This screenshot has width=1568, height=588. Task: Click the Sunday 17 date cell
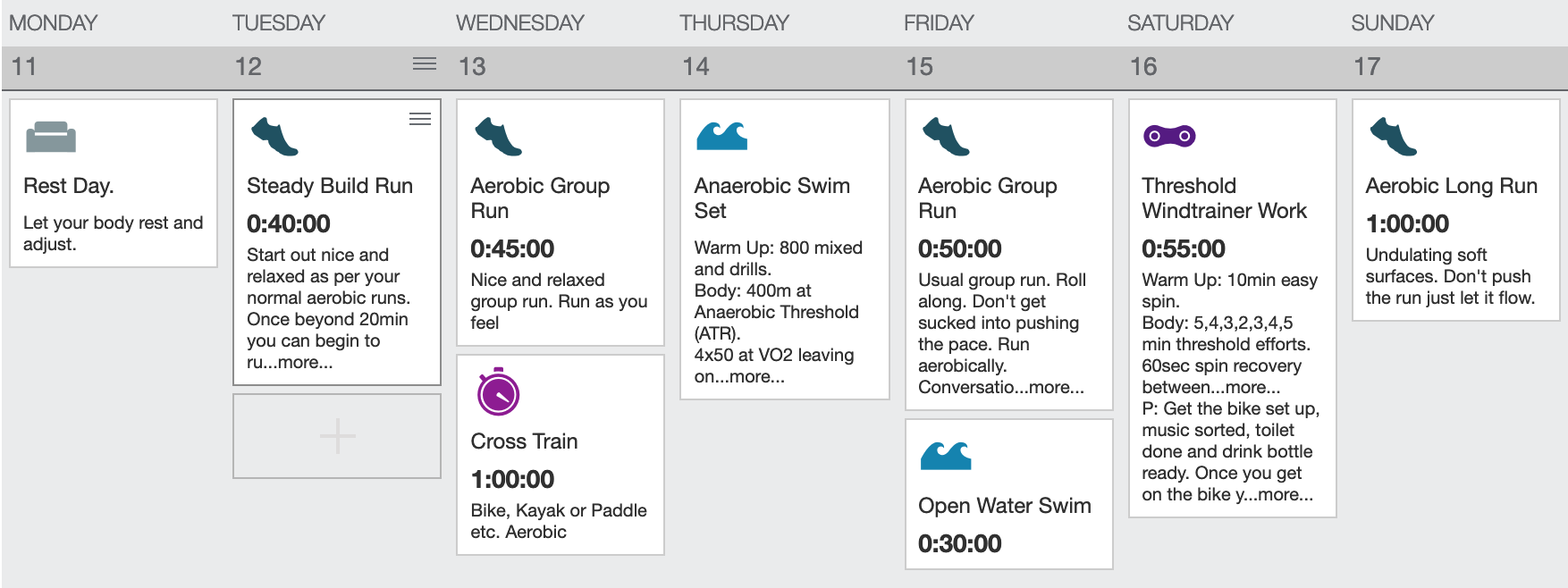tap(1455, 67)
